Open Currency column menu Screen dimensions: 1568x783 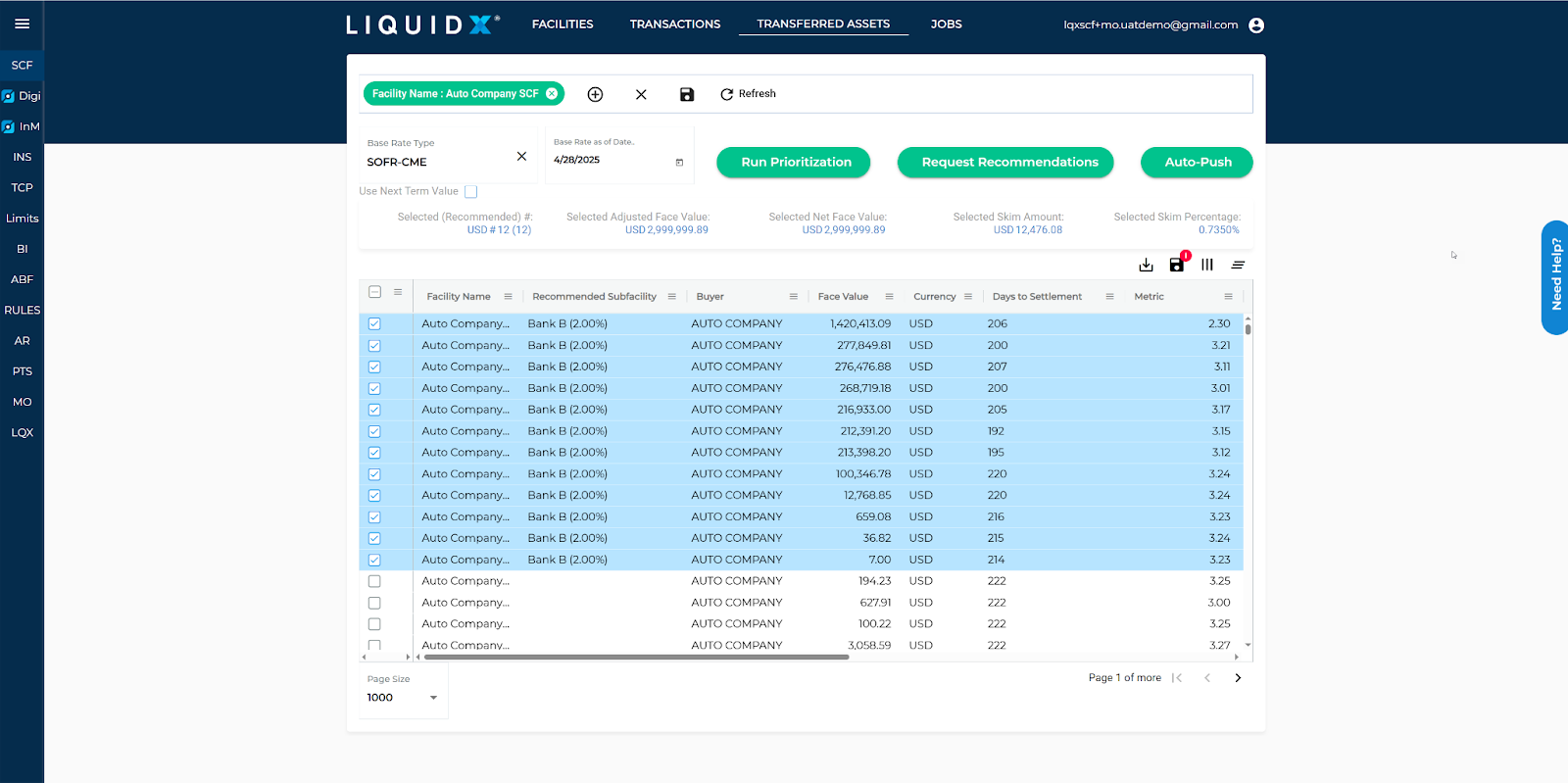968,297
